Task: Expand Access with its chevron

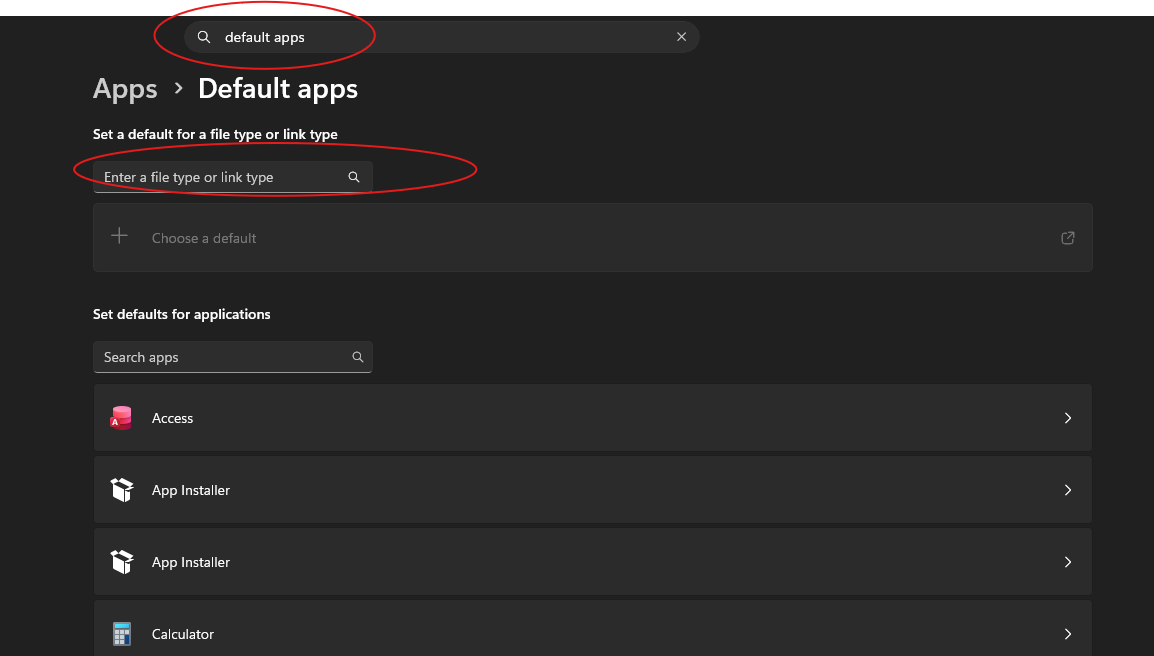Action: [x=1068, y=418]
